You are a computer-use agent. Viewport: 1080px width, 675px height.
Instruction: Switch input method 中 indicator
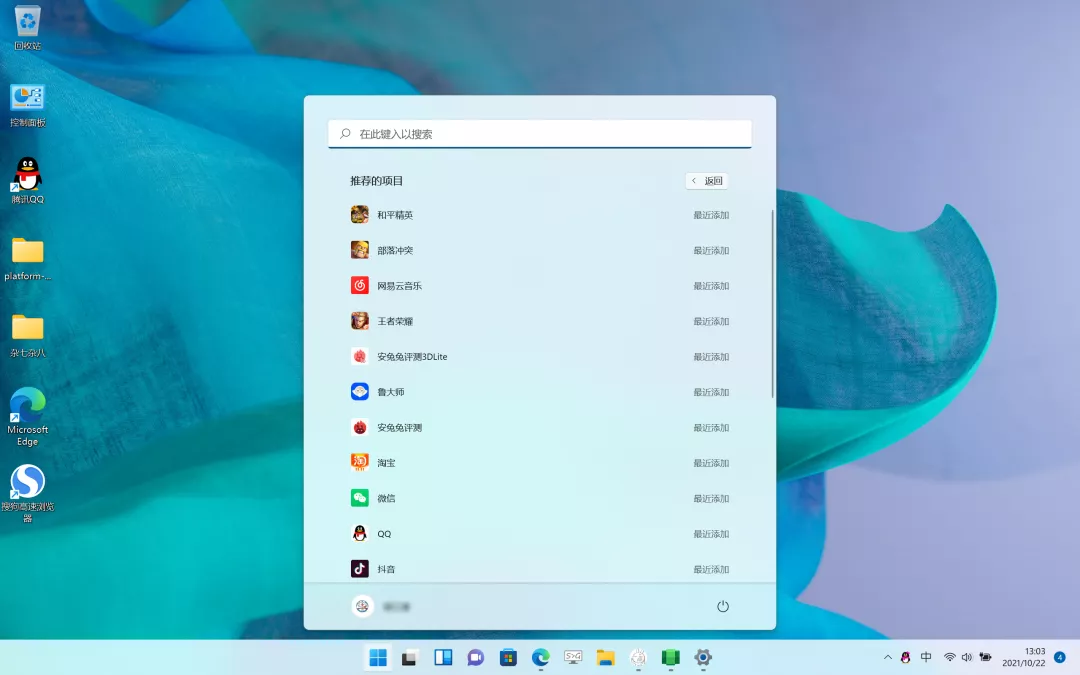[x=926, y=657]
